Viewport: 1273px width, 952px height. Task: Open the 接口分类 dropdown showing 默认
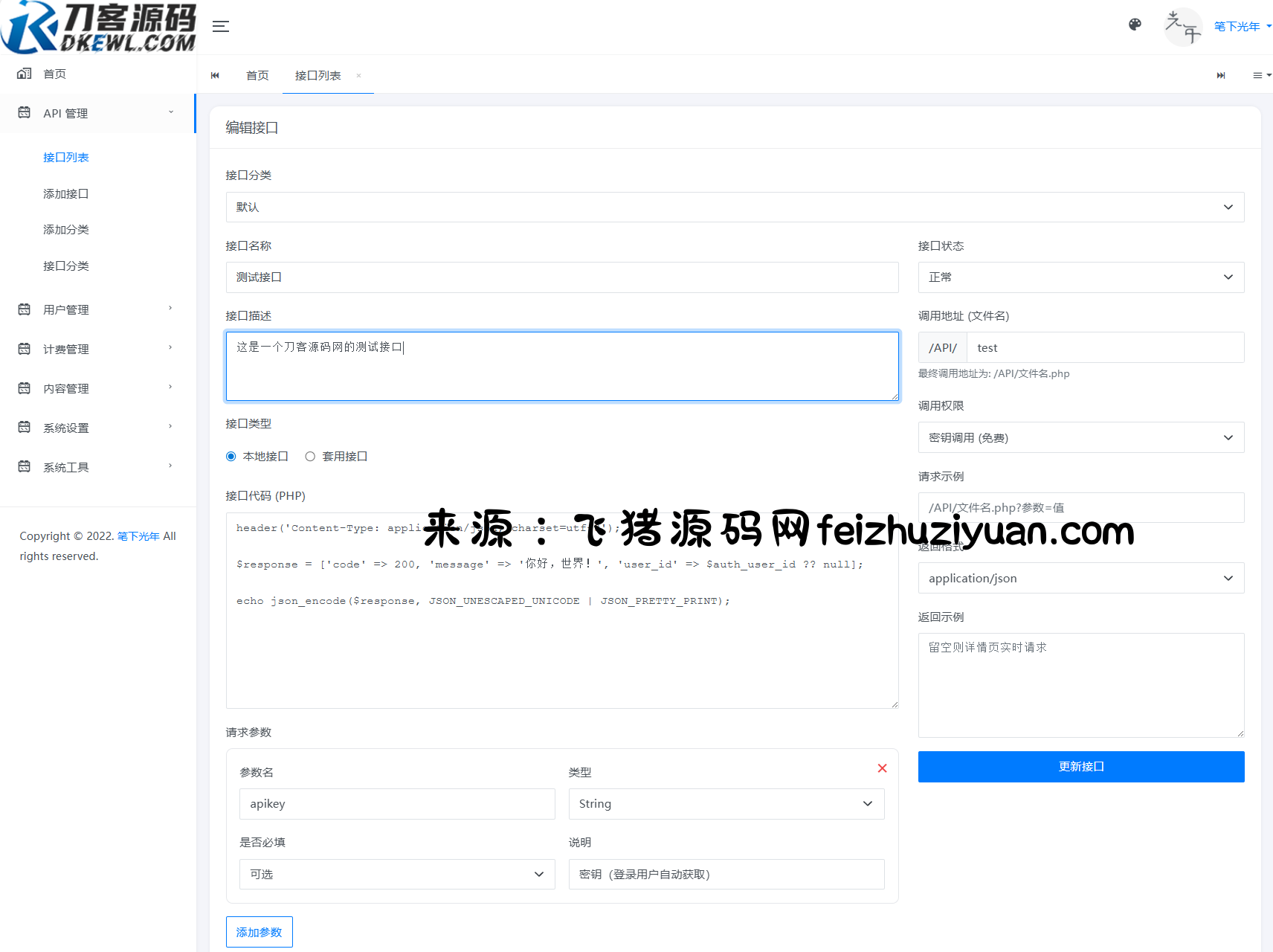point(734,208)
